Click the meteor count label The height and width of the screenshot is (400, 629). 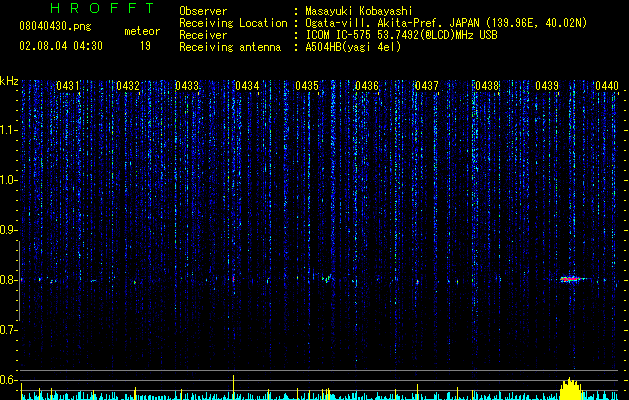click(x=142, y=31)
